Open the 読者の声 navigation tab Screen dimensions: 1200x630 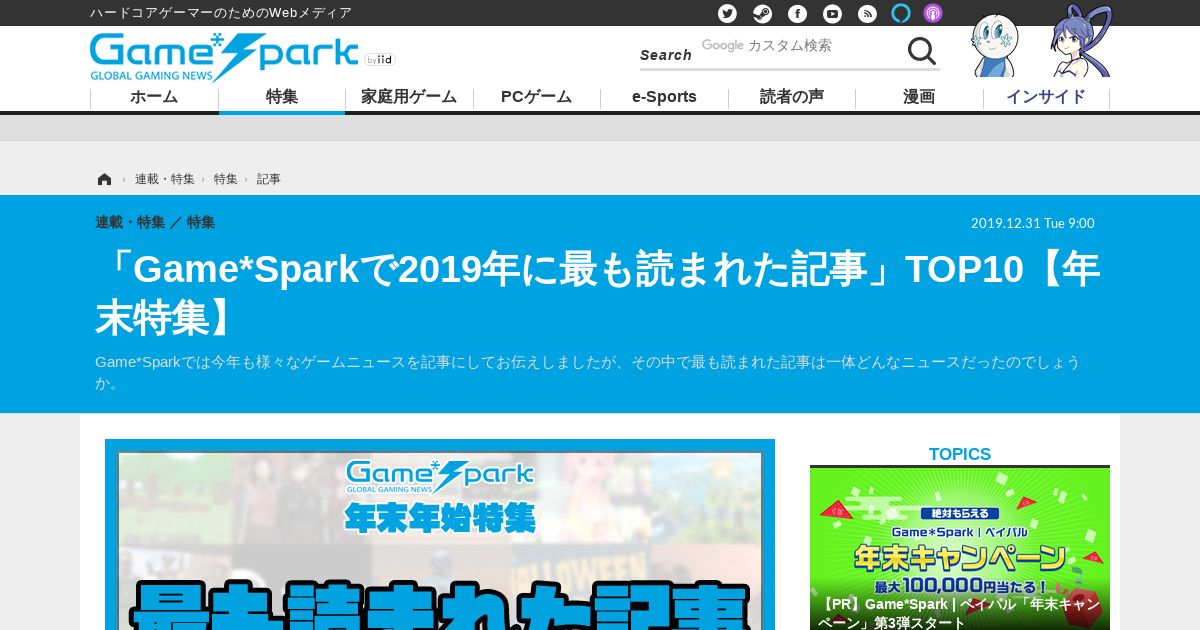[x=792, y=97]
